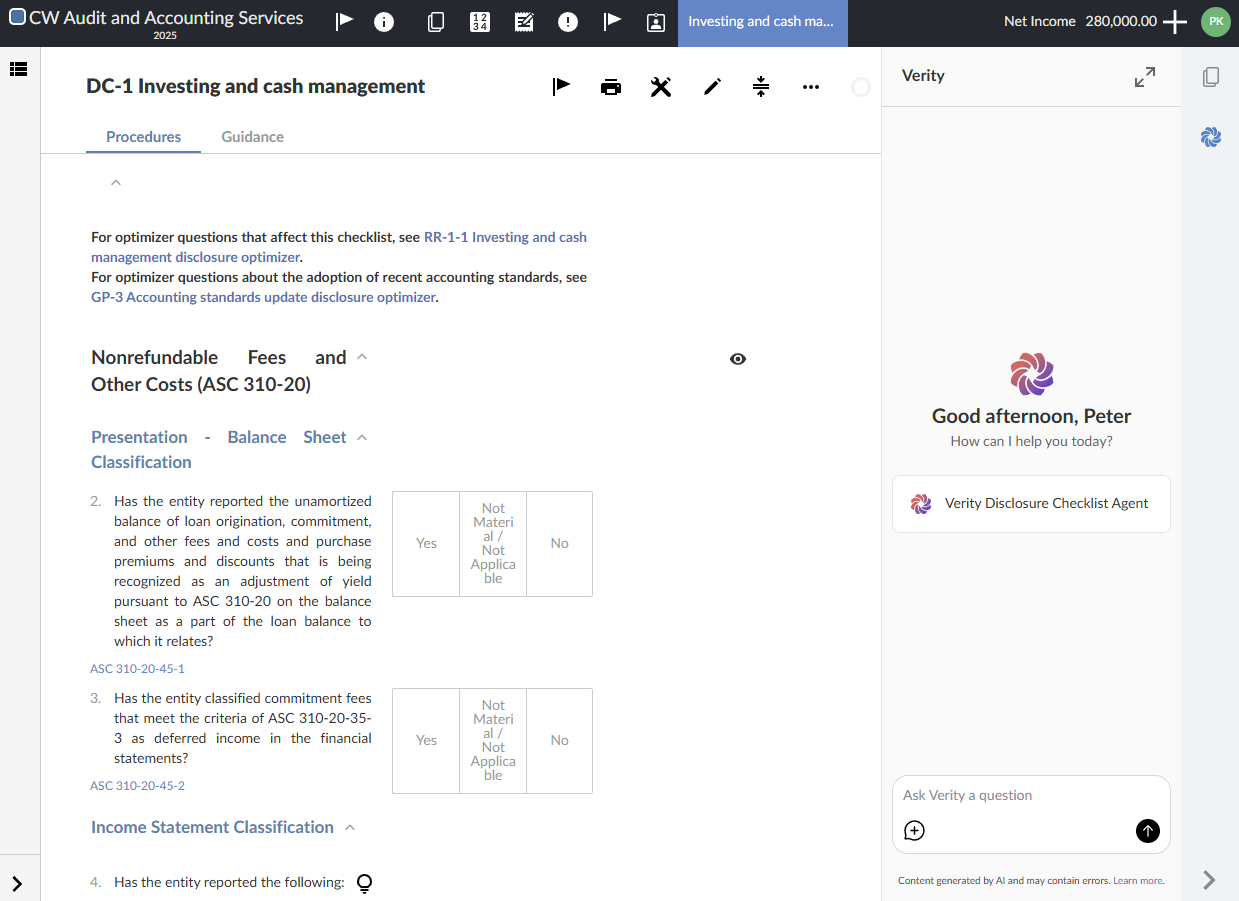Viewport: 1239px width, 901px height.
Task: Collapse Nonrefundable Fees and Other Costs section
Action: tap(362, 356)
